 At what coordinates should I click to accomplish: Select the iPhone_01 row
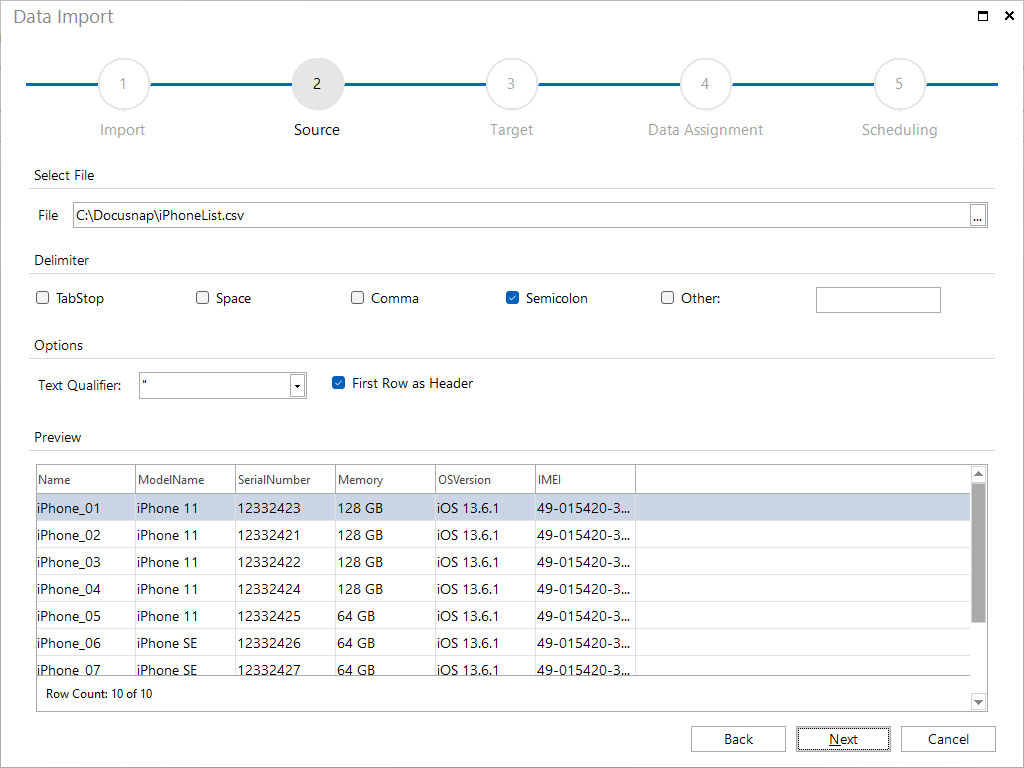tap(503, 508)
